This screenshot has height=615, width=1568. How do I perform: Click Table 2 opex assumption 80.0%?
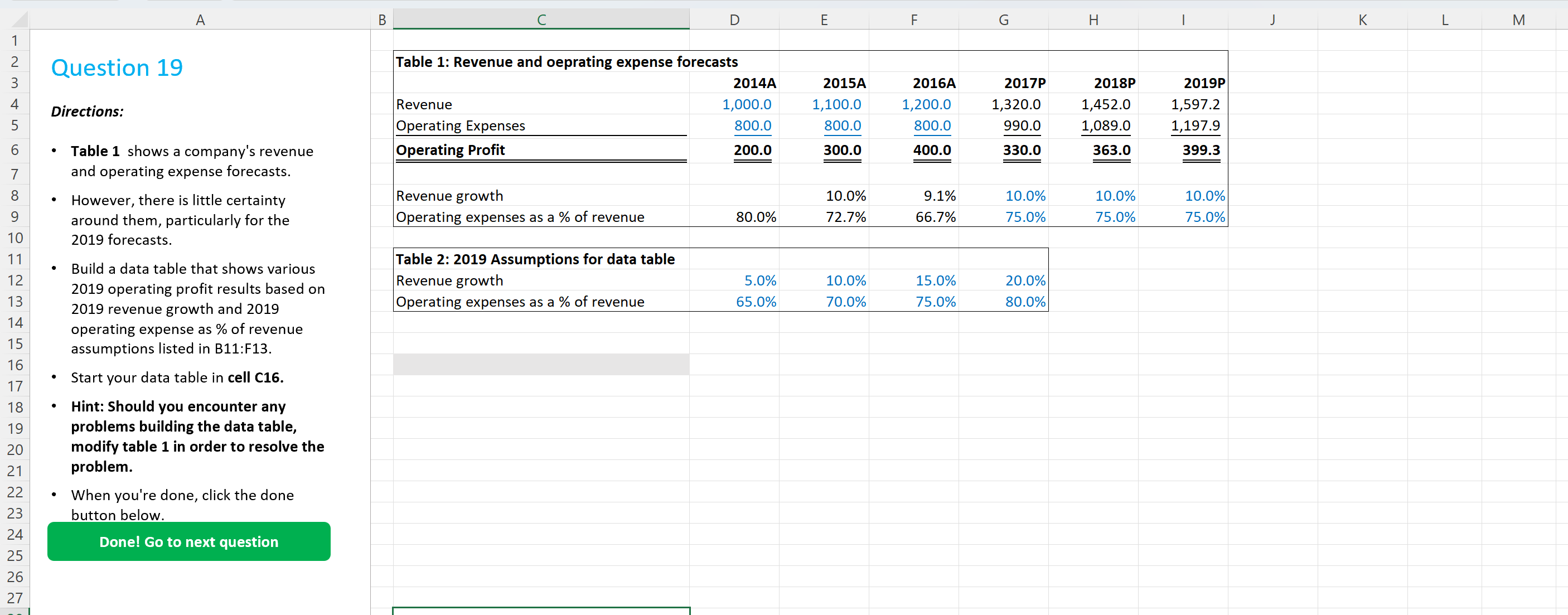[1025, 302]
